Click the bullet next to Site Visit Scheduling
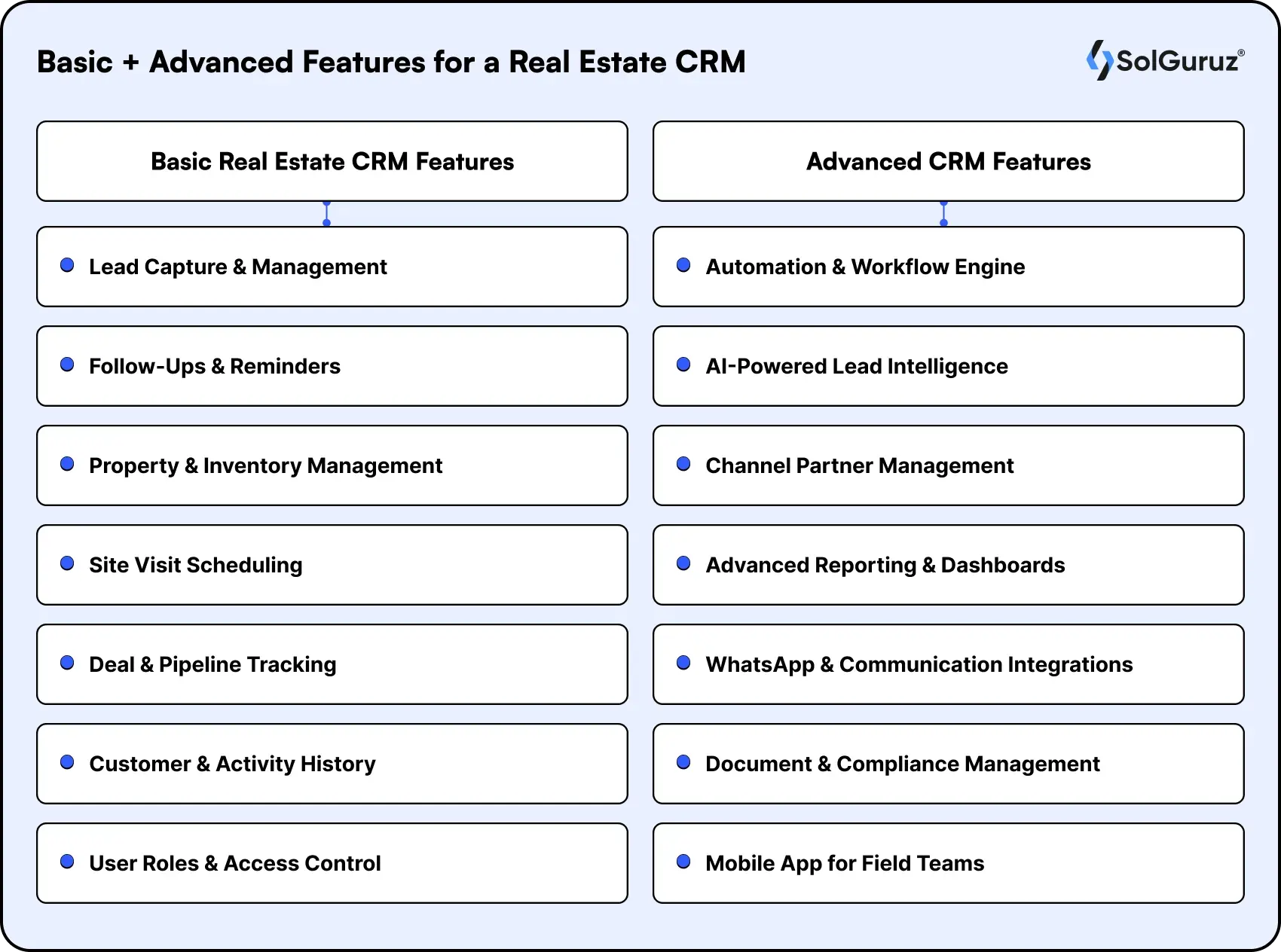Image resolution: width=1281 pixels, height=952 pixels. click(68, 563)
